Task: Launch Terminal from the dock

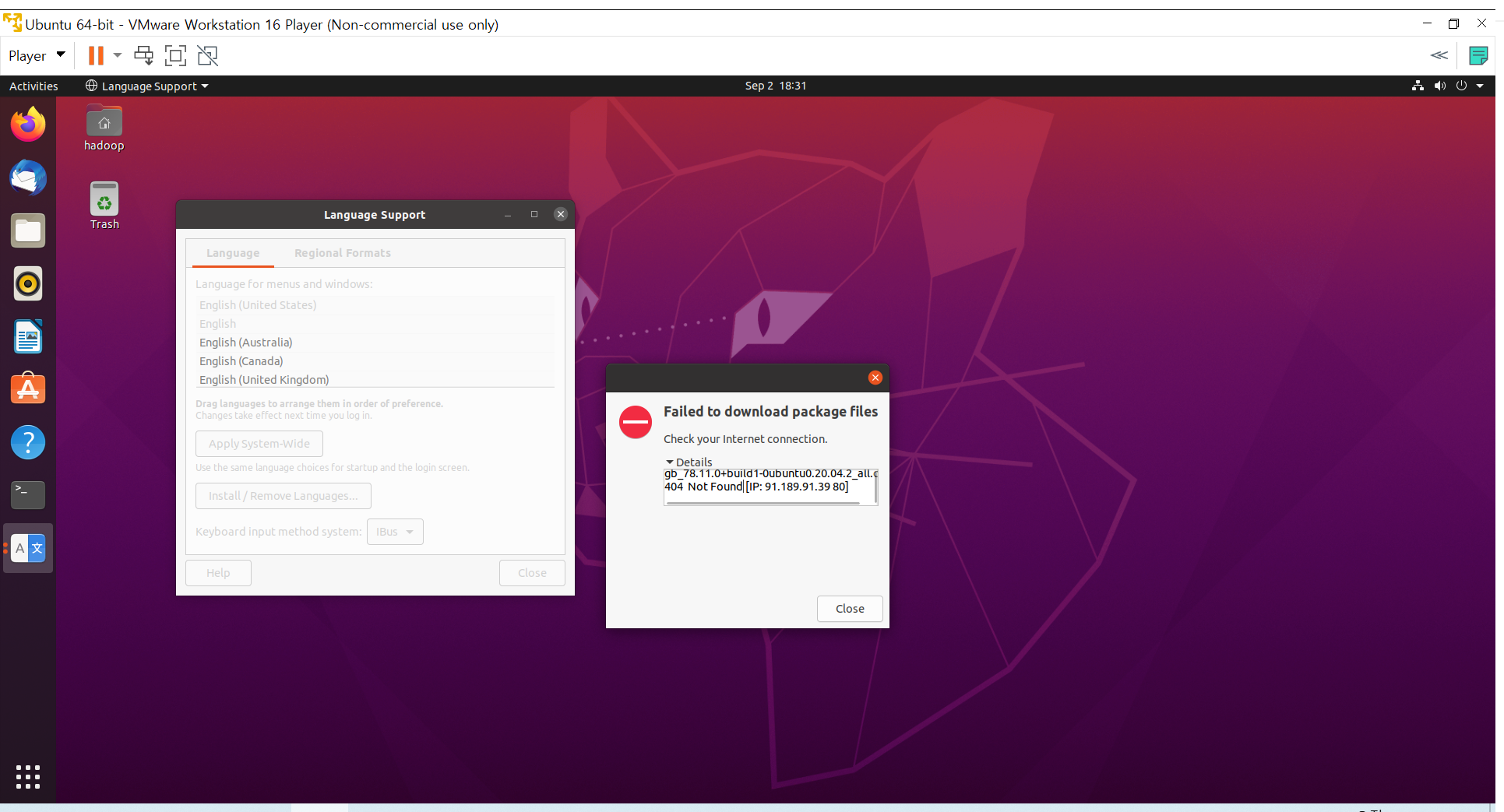Action: click(28, 495)
